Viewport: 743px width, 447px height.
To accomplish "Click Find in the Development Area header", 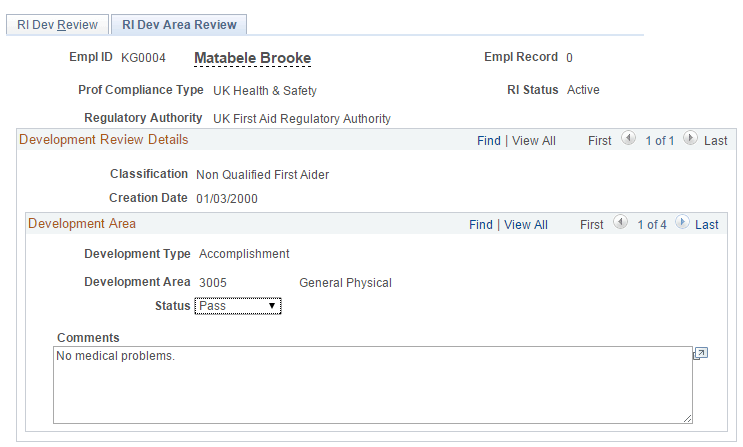I will point(481,225).
